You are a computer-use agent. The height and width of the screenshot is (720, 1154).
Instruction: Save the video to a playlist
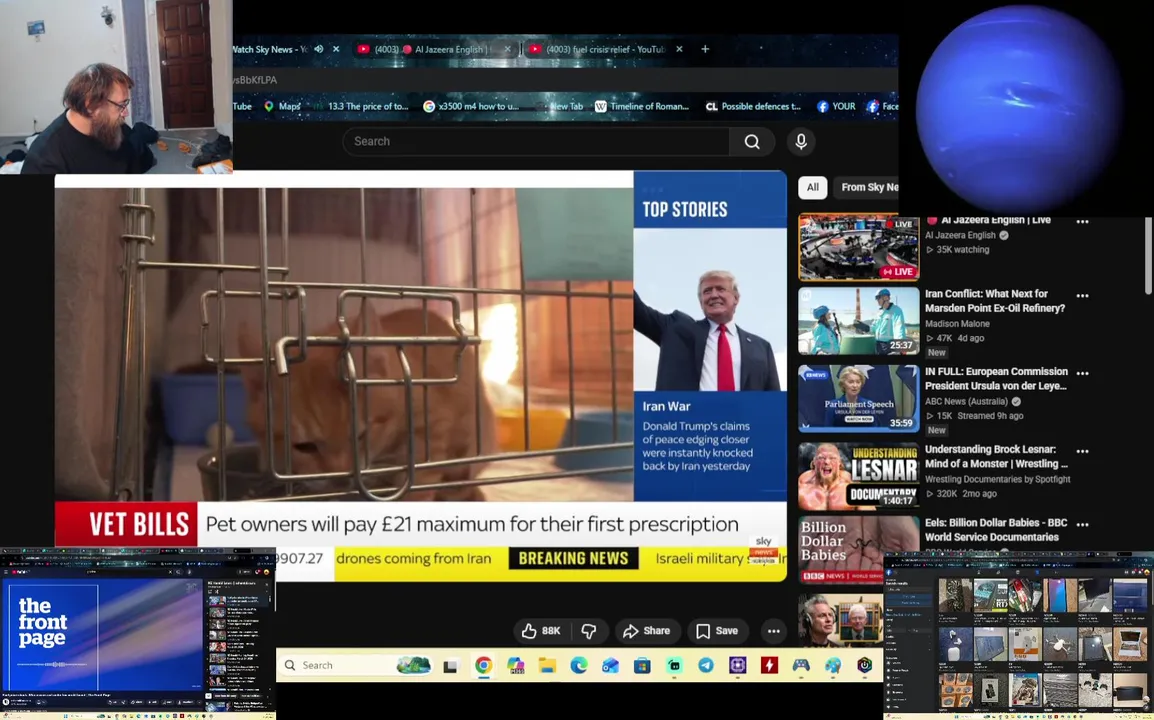click(717, 631)
